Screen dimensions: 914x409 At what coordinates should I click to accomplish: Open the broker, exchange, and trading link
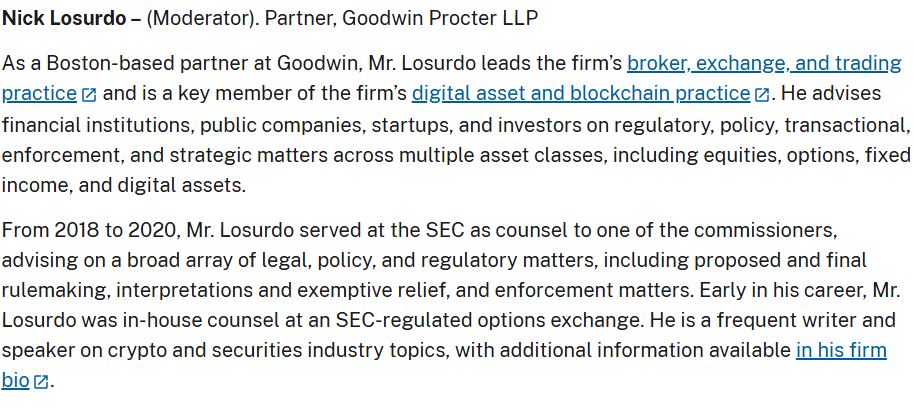[764, 63]
